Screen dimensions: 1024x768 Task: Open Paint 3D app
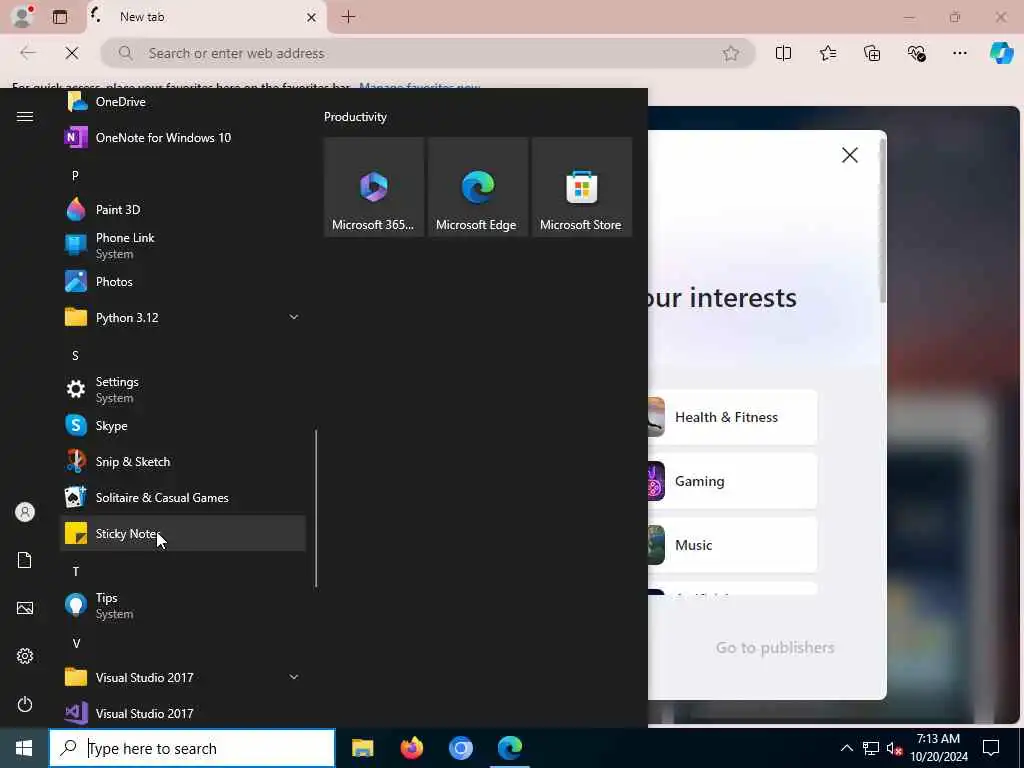coord(183,210)
